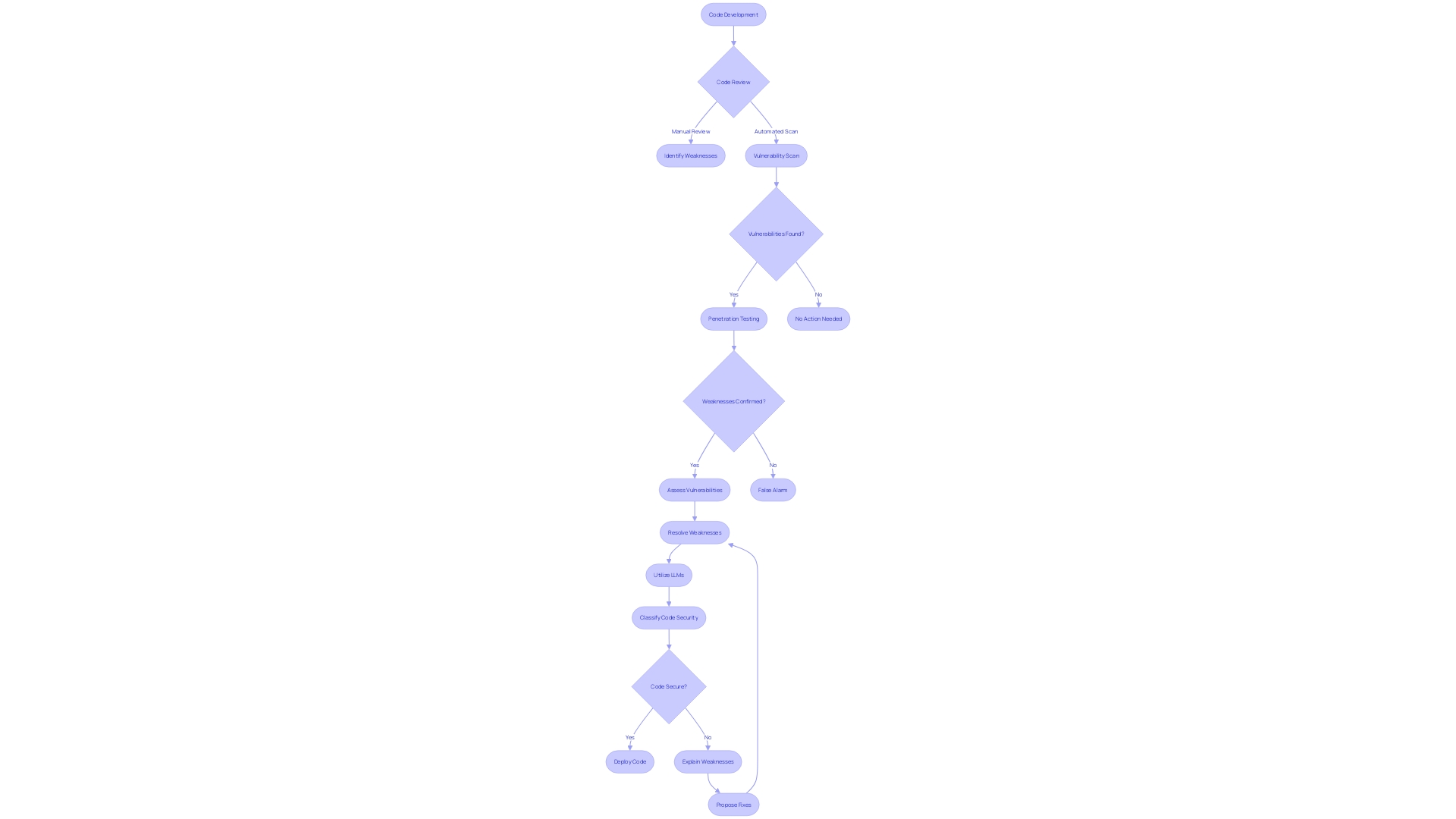Image resolution: width=1456 pixels, height=819 pixels.
Task: Click the Yes branch from Vulnerabilities Found
Action: coord(733,293)
